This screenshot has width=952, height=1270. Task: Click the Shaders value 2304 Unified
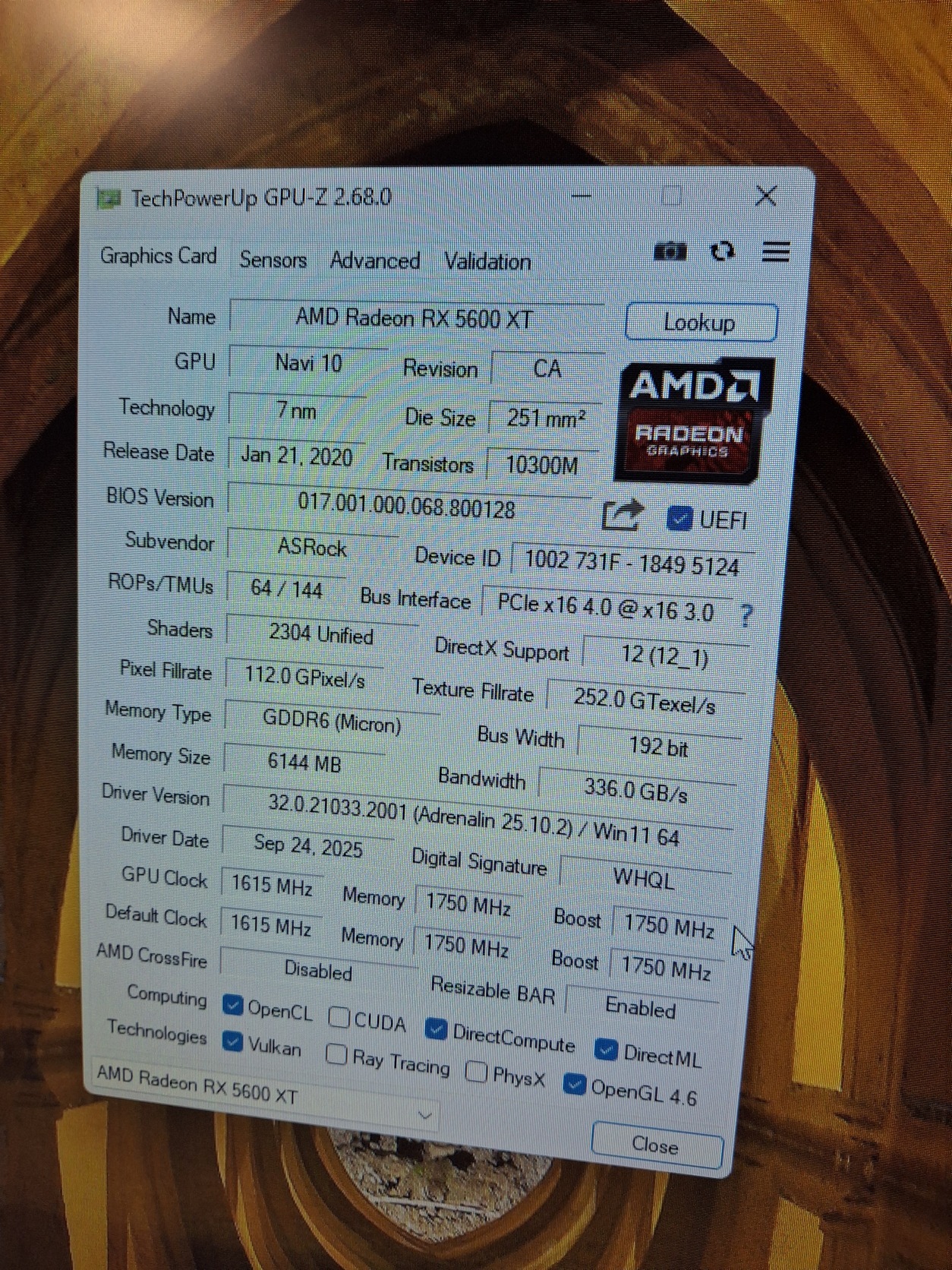point(321,633)
